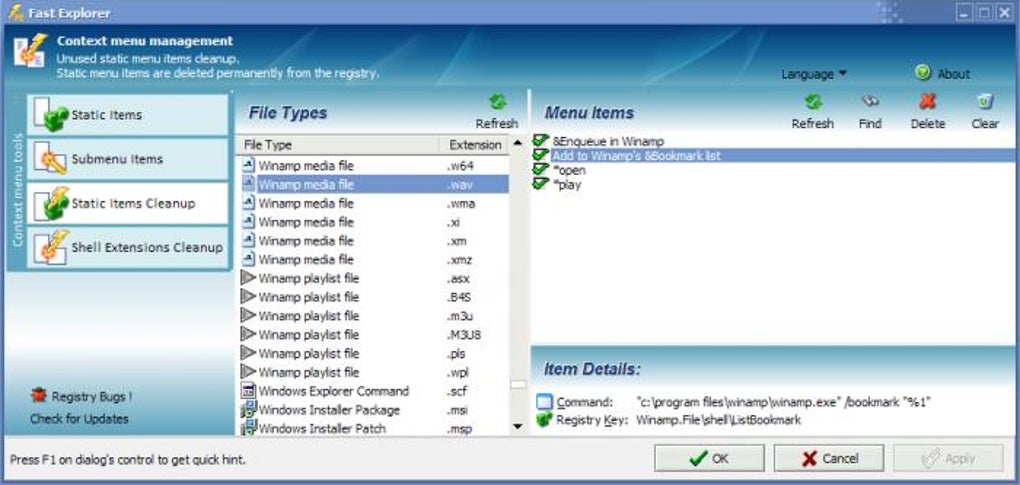Select the Winamp media file .xm row
The height and width of the screenshot is (485, 1020).
point(373,241)
